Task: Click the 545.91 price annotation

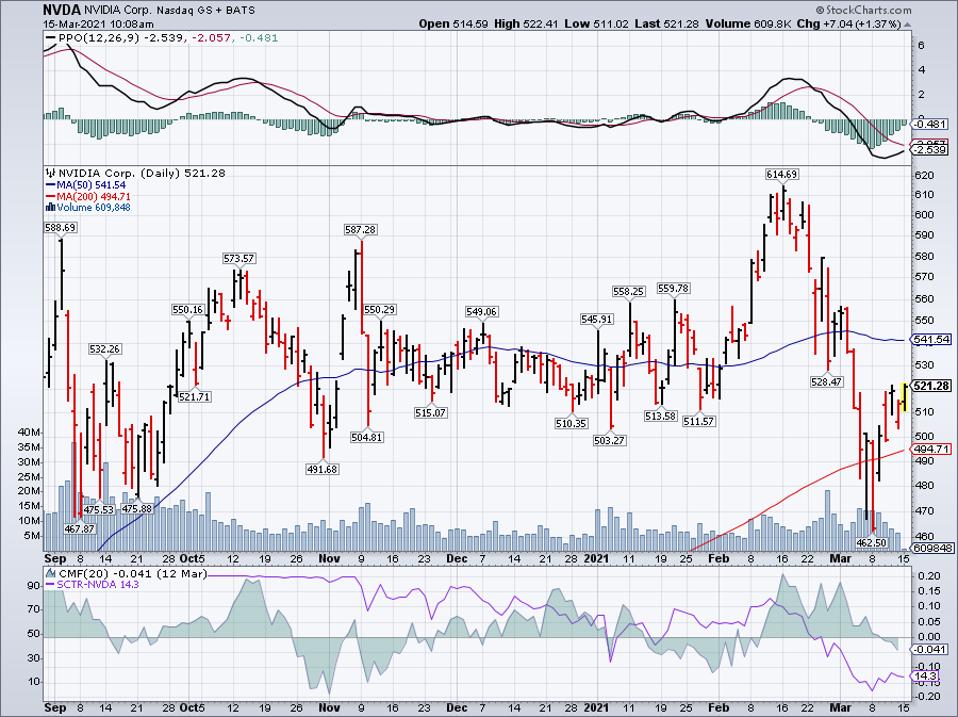Action: pos(596,319)
